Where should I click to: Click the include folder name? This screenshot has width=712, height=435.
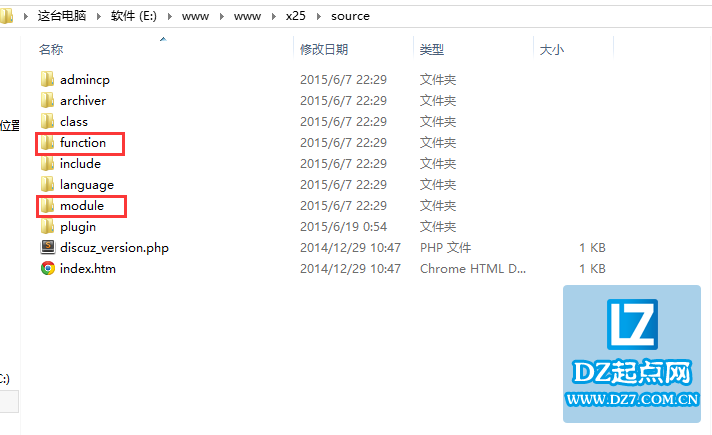click(80, 163)
